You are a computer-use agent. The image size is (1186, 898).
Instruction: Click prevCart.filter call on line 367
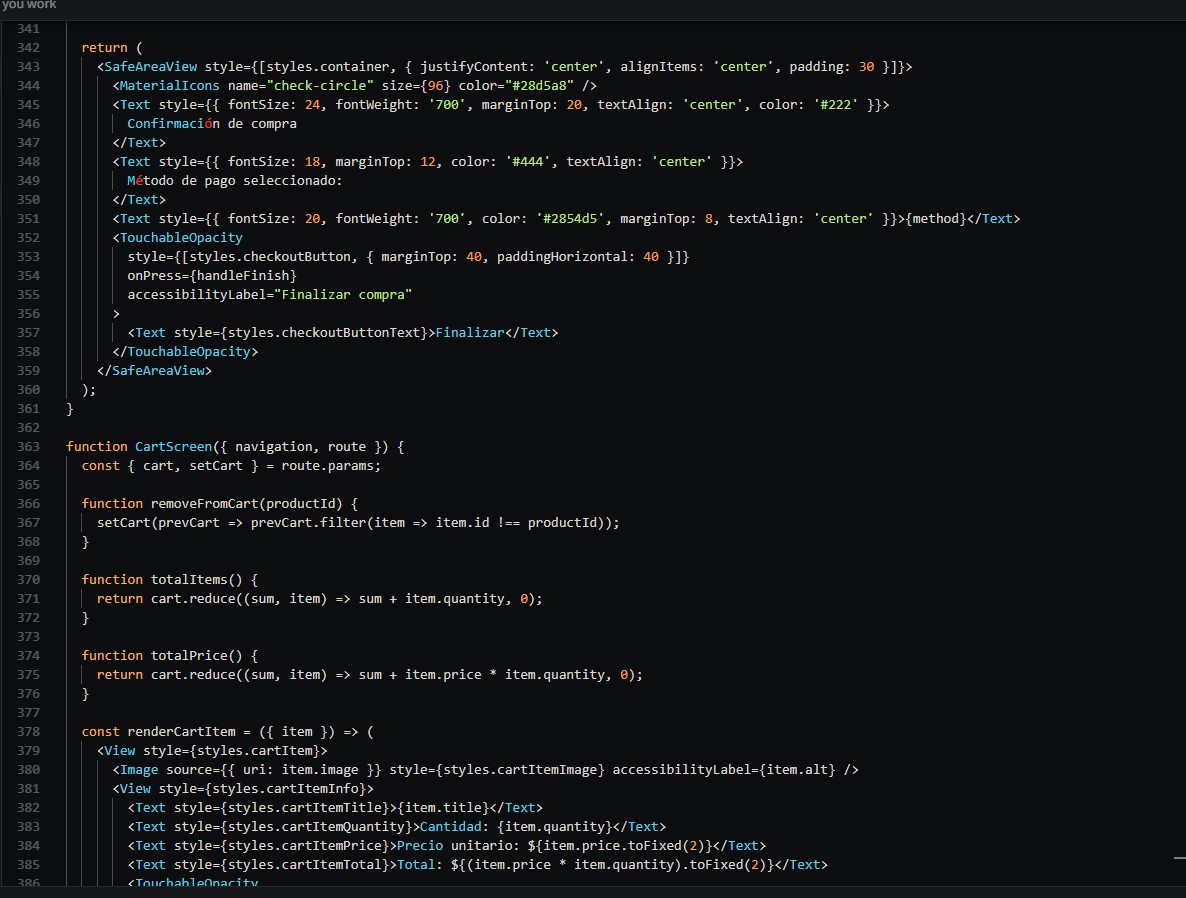(308, 523)
